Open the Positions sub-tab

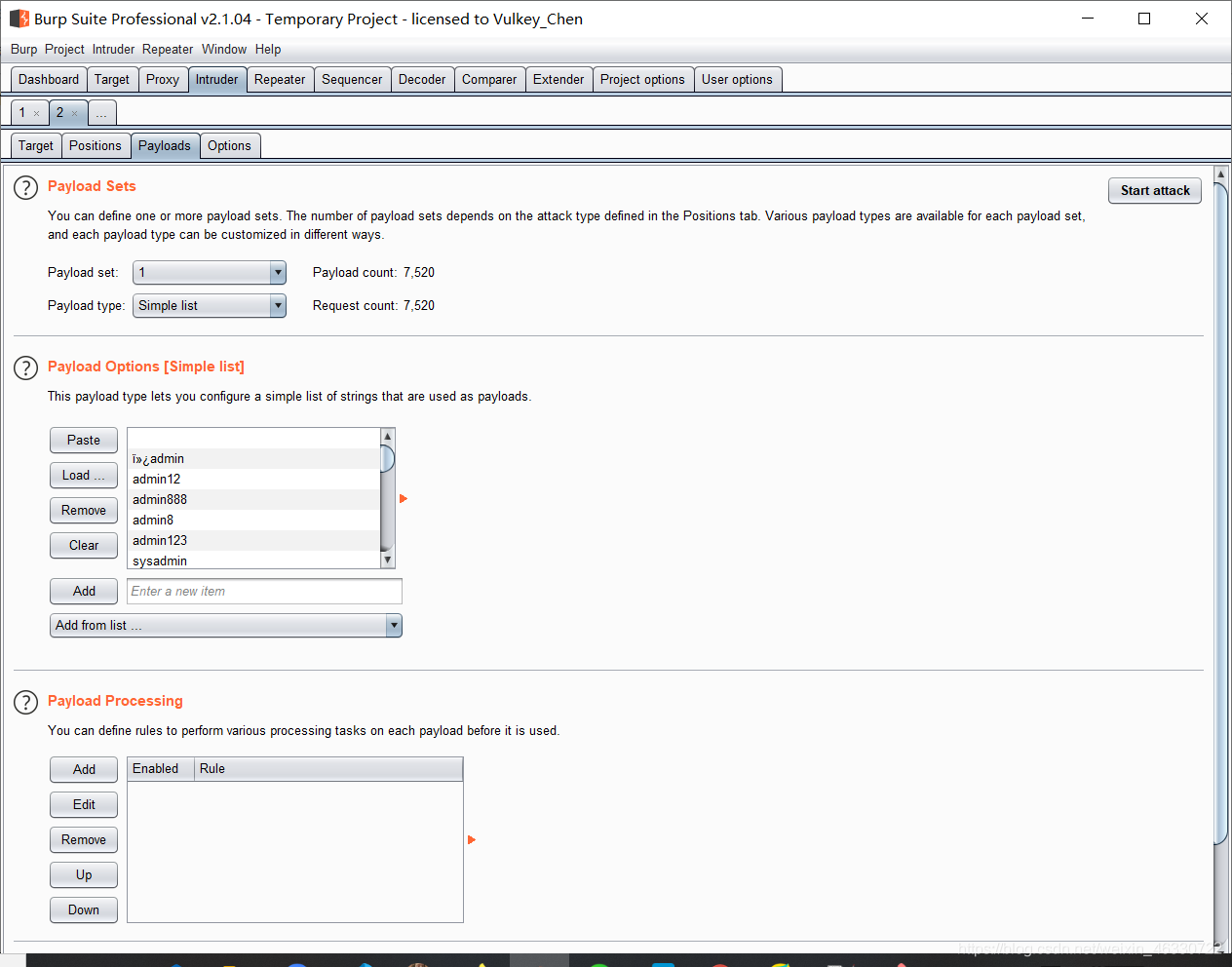(x=96, y=146)
